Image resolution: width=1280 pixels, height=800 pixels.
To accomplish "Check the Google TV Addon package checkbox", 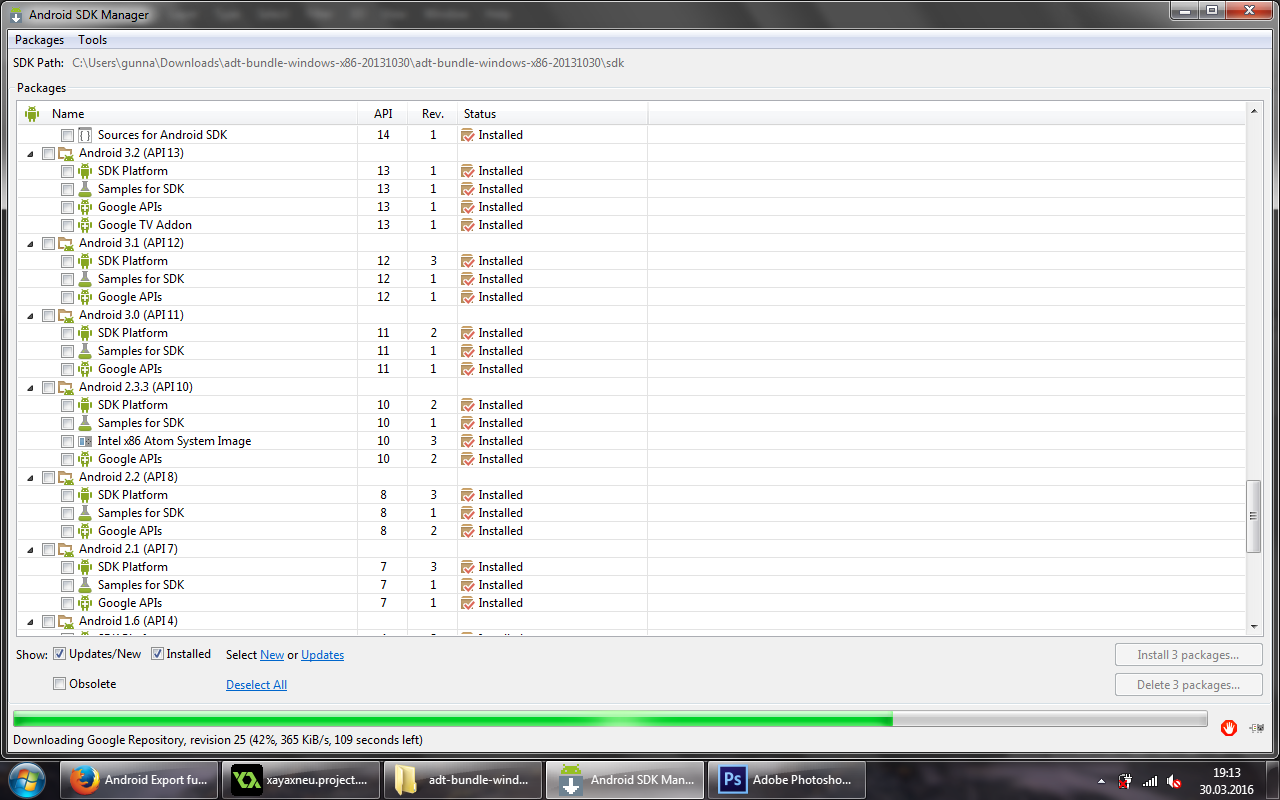I will 67,225.
